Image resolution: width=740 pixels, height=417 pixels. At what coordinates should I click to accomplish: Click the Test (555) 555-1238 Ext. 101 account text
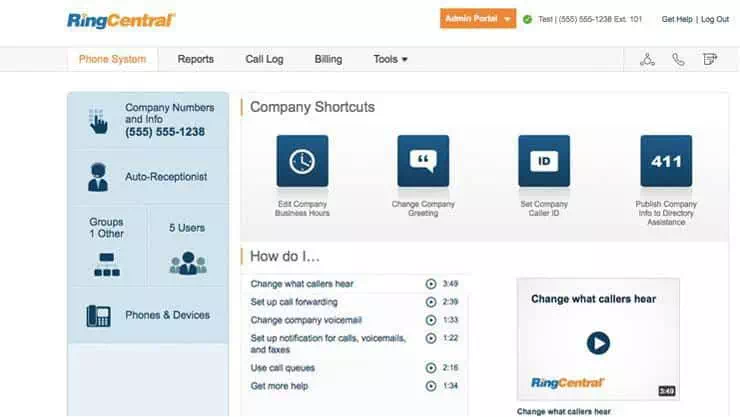pos(590,19)
